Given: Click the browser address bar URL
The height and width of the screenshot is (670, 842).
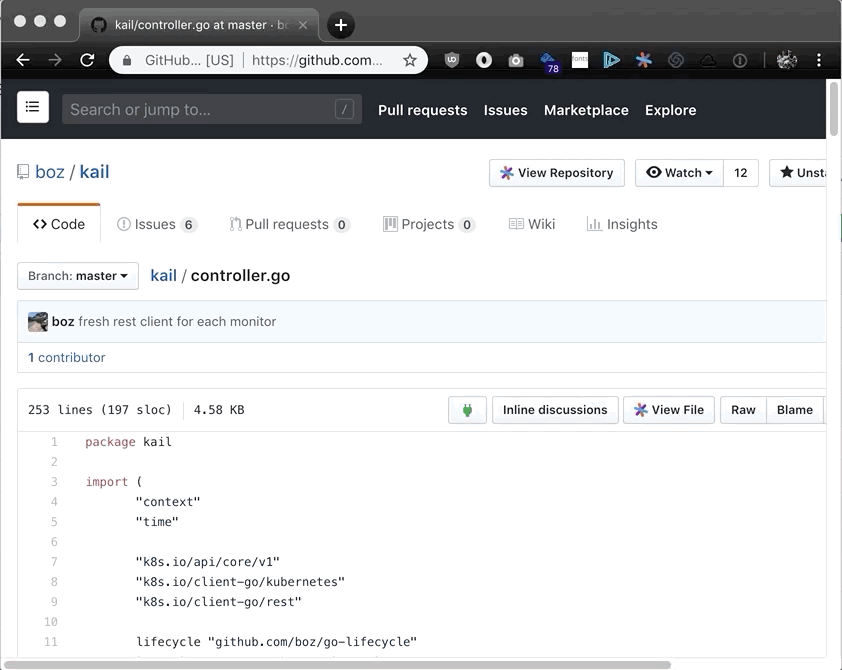Looking at the screenshot, I should pyautogui.click(x=317, y=60).
